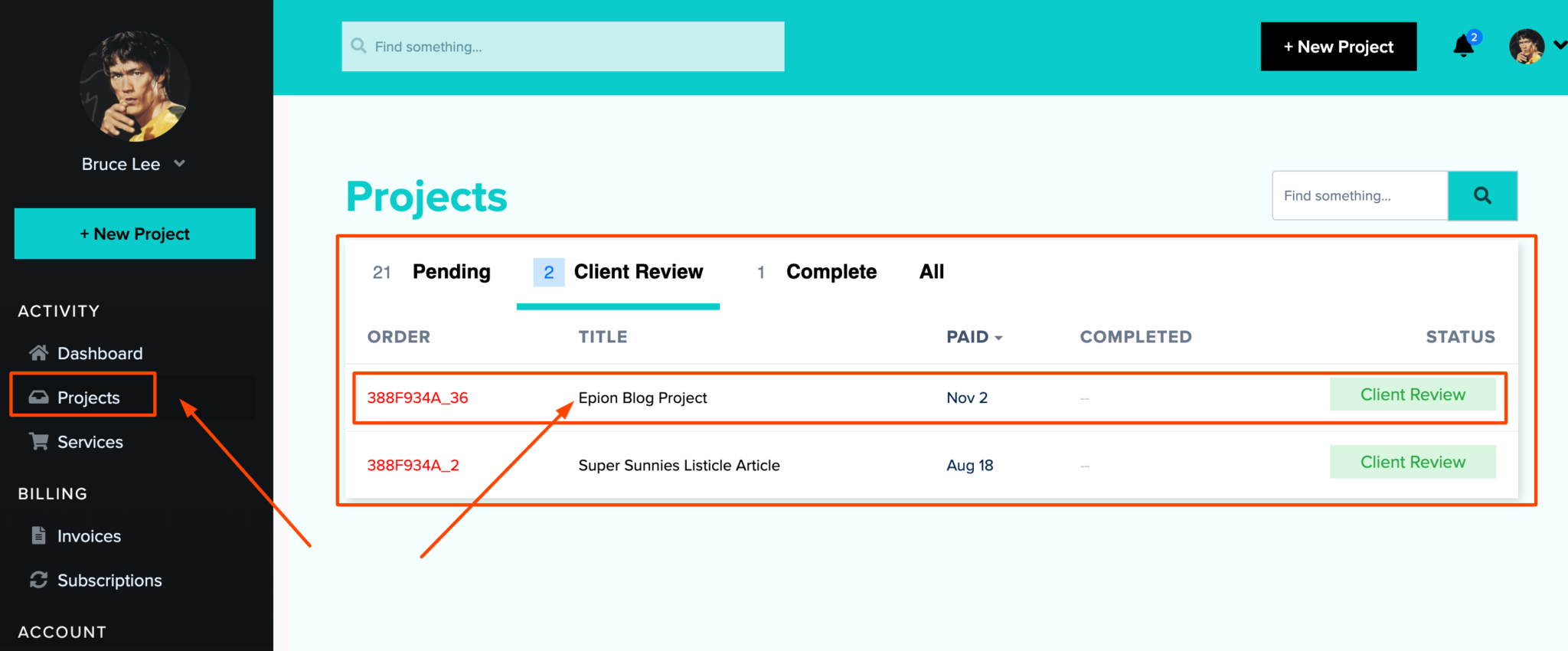Go to Projects in the sidebar

click(x=88, y=397)
